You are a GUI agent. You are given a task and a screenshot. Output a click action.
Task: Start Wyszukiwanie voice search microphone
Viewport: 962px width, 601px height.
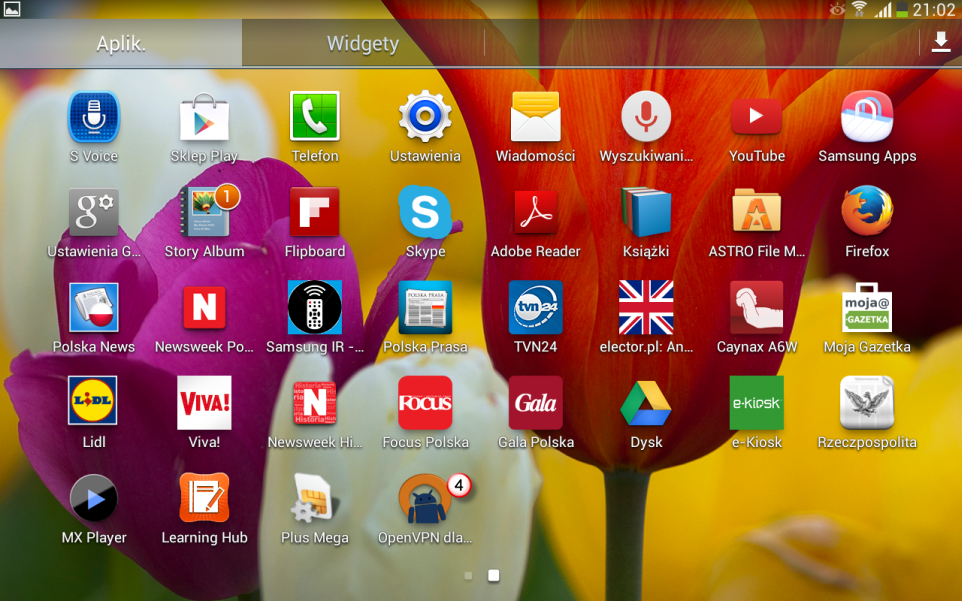pyautogui.click(x=646, y=117)
